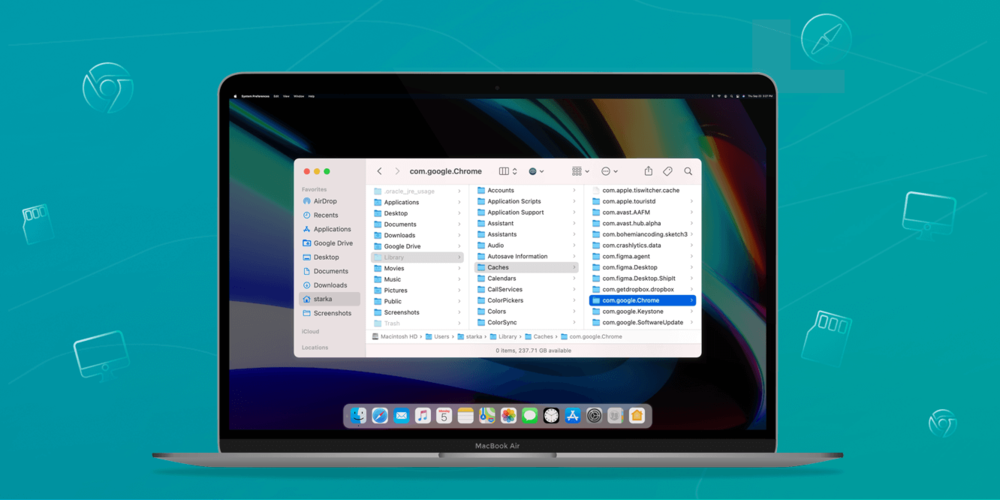Select the com.getdropbox.dropbox folder
The image size is (1000, 500).
tap(642, 290)
